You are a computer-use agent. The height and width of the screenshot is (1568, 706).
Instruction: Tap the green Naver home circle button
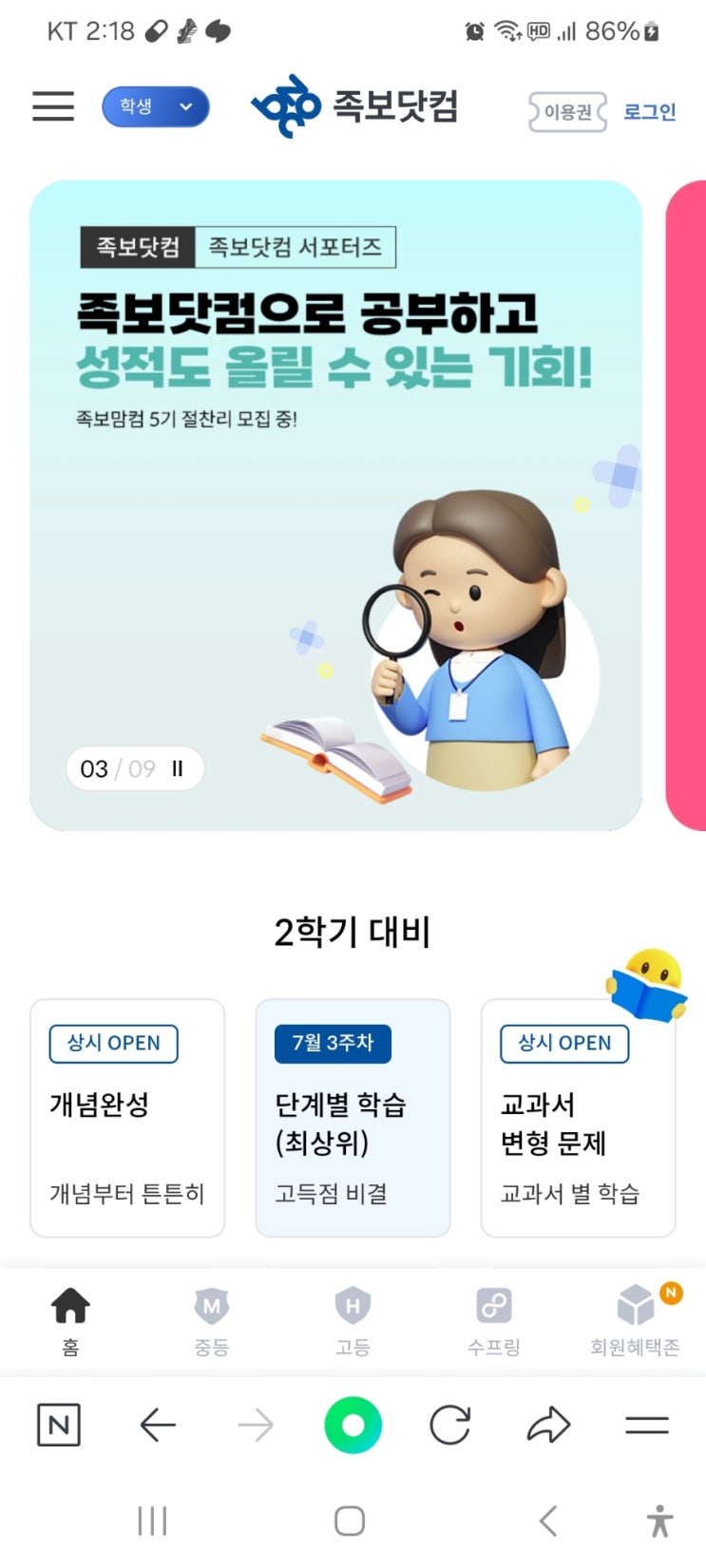pos(353,1425)
